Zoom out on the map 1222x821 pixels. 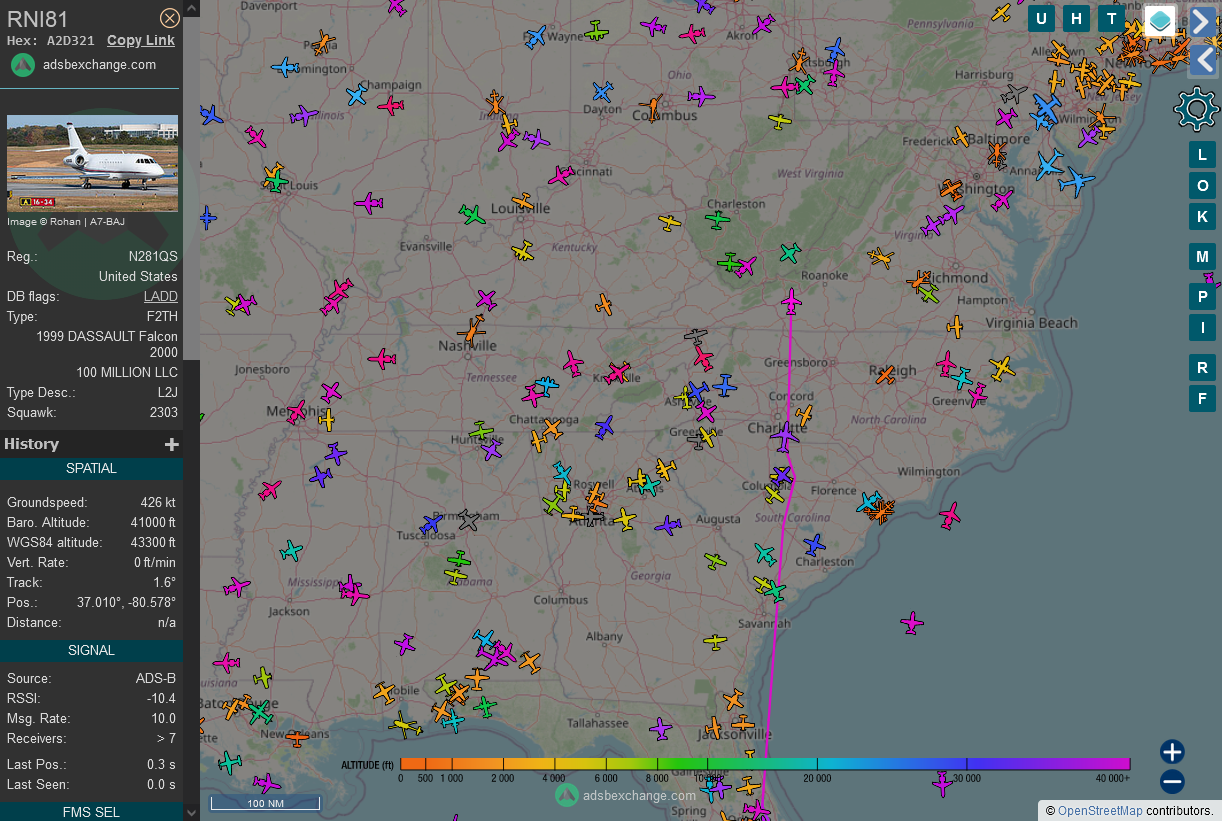tap(1172, 782)
